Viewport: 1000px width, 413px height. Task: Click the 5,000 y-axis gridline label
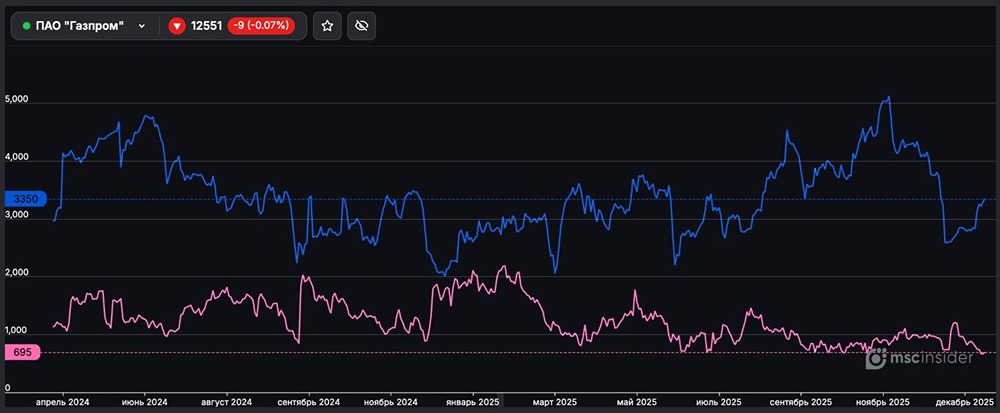click(20, 101)
